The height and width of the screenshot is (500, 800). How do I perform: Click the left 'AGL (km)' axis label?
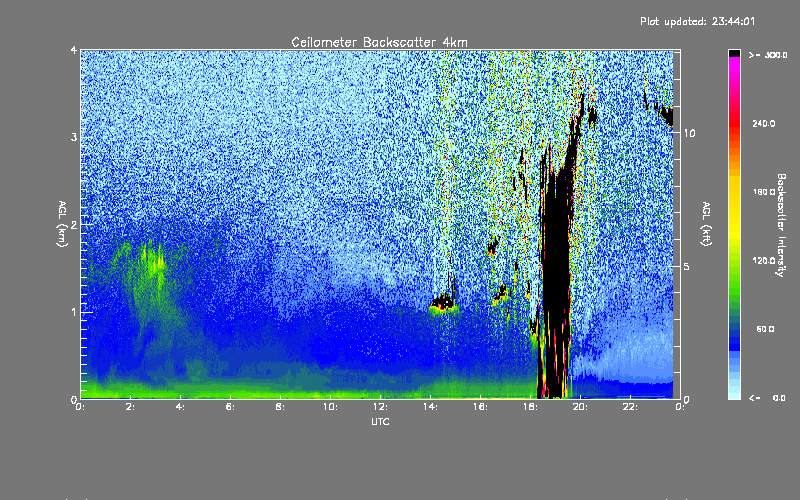pos(62,223)
